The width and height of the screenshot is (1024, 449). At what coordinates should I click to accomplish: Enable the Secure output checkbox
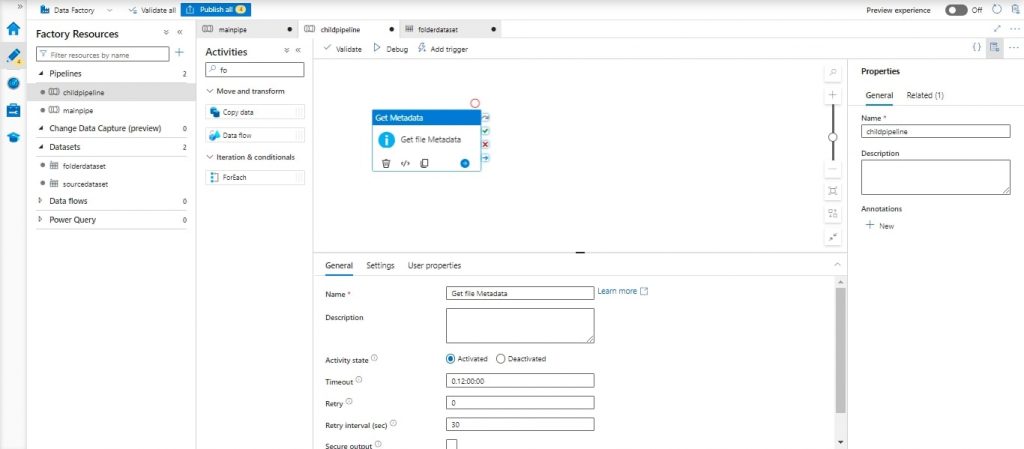point(452,444)
